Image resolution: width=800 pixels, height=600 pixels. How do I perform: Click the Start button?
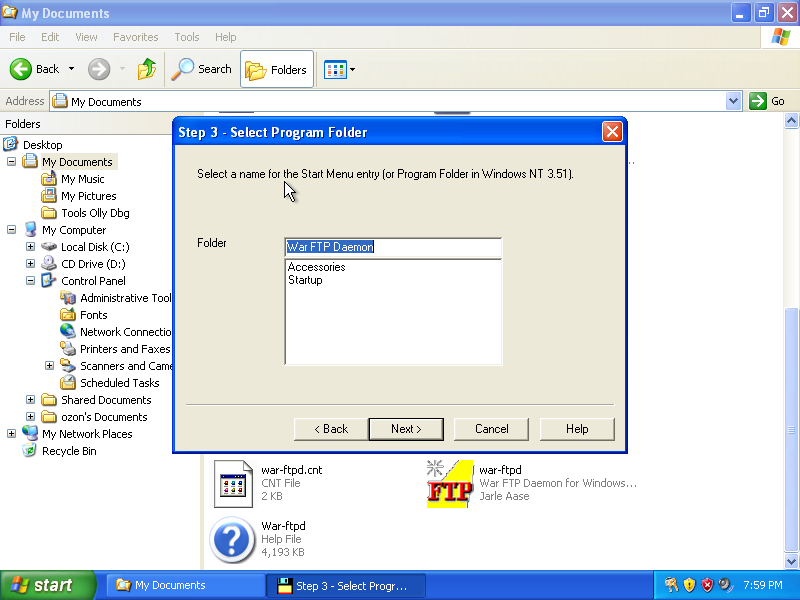point(48,585)
